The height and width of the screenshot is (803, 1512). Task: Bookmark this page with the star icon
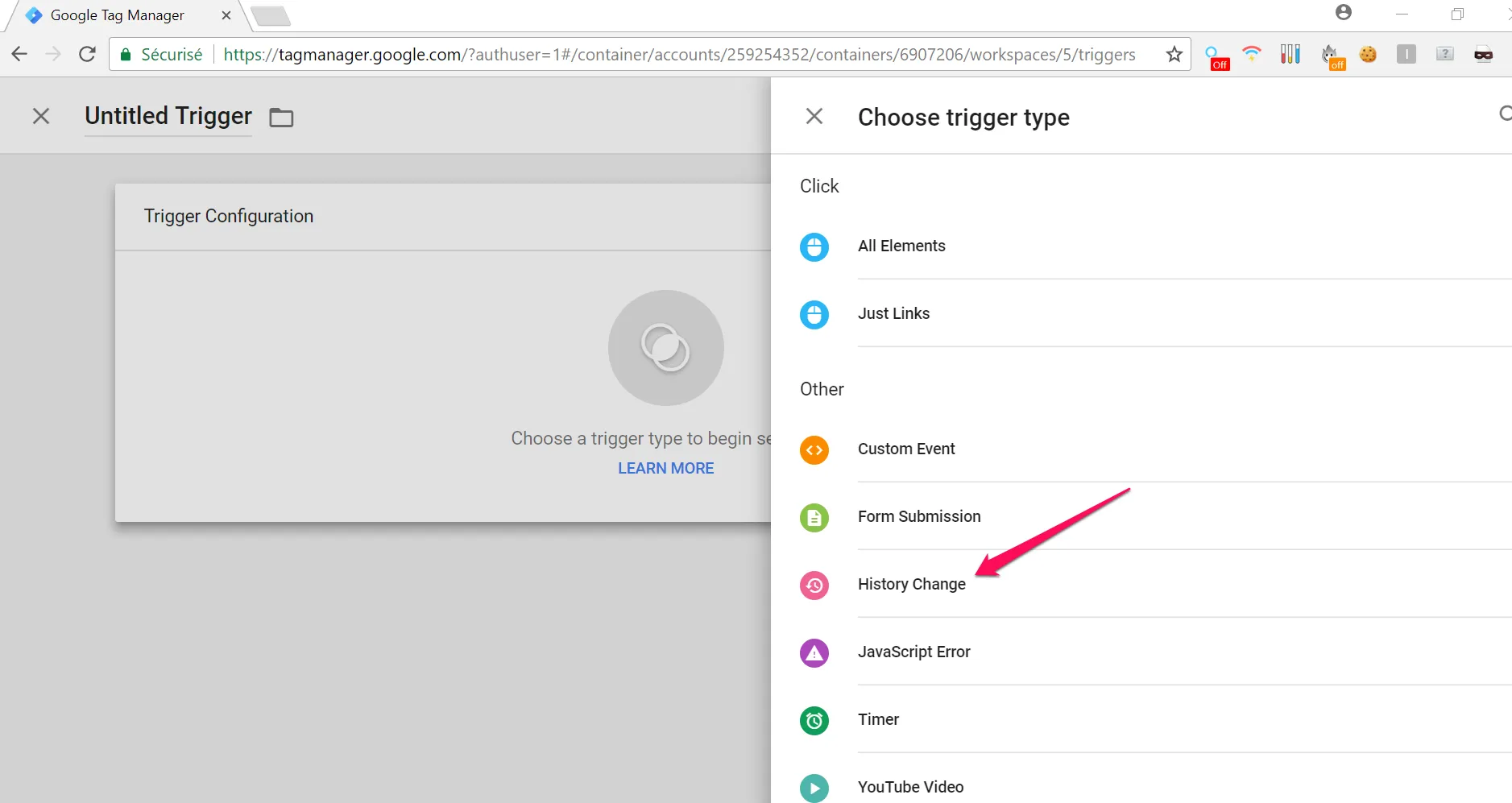click(x=1174, y=55)
